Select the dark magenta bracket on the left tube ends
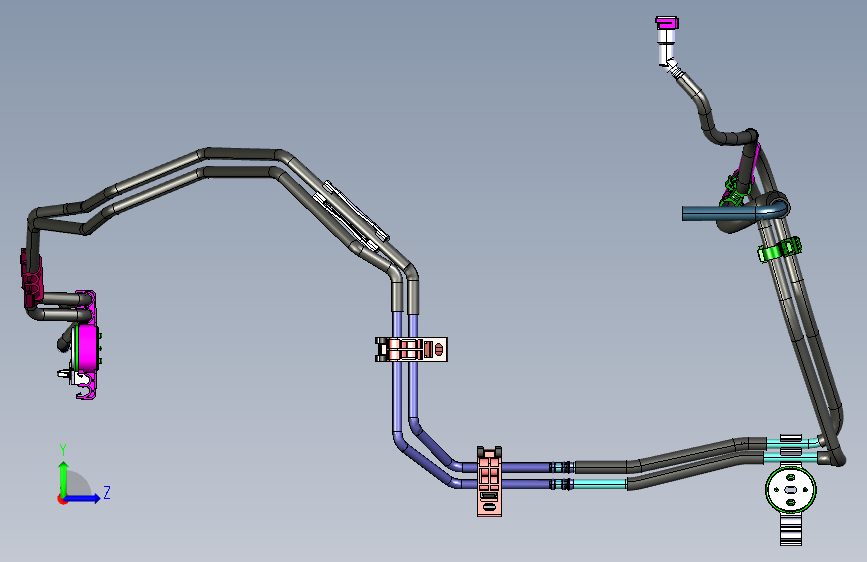Image resolution: width=867 pixels, height=562 pixels. coord(31,279)
